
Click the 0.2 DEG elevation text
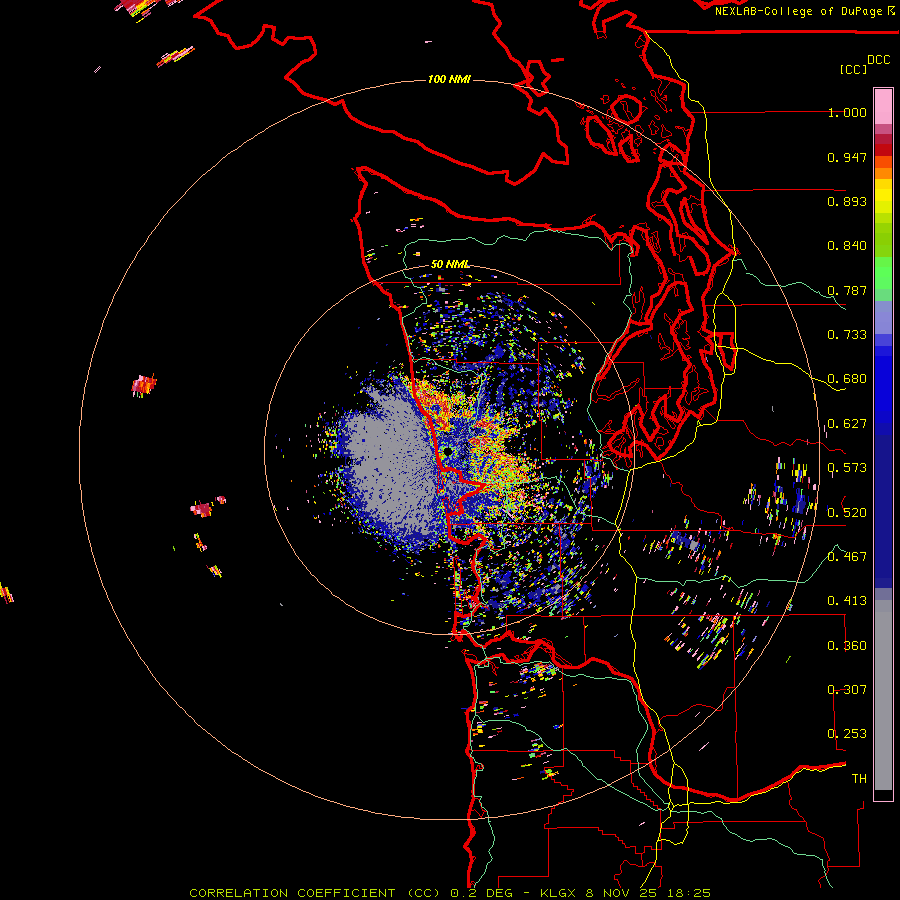click(482, 893)
